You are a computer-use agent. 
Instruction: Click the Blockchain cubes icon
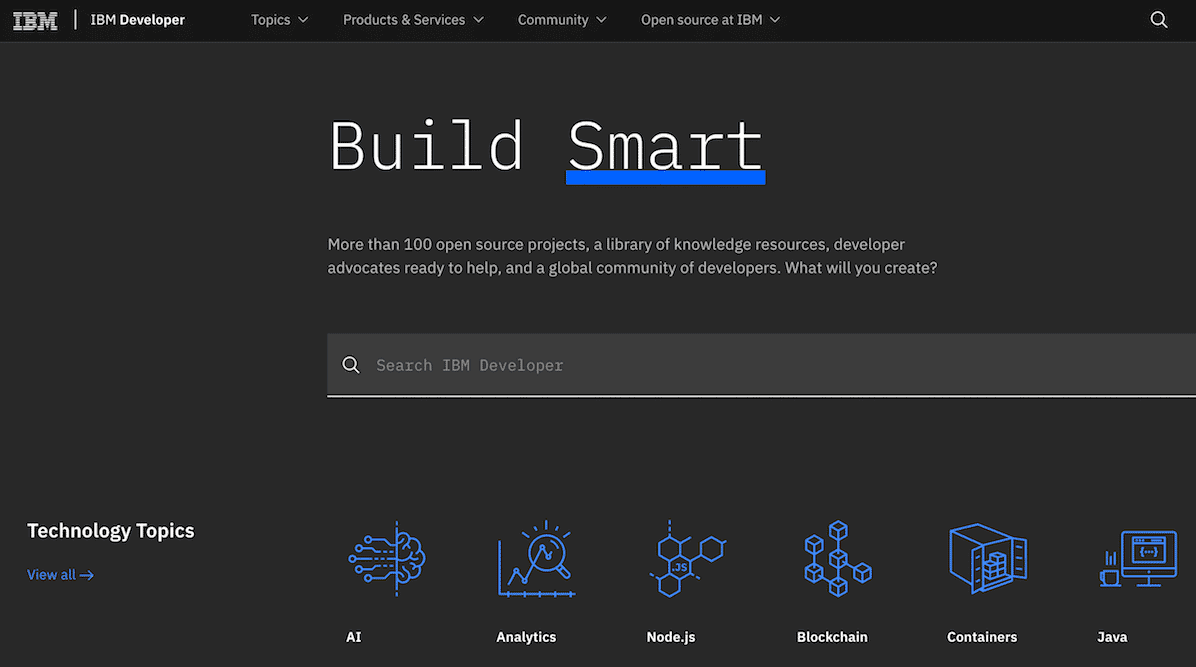point(838,559)
